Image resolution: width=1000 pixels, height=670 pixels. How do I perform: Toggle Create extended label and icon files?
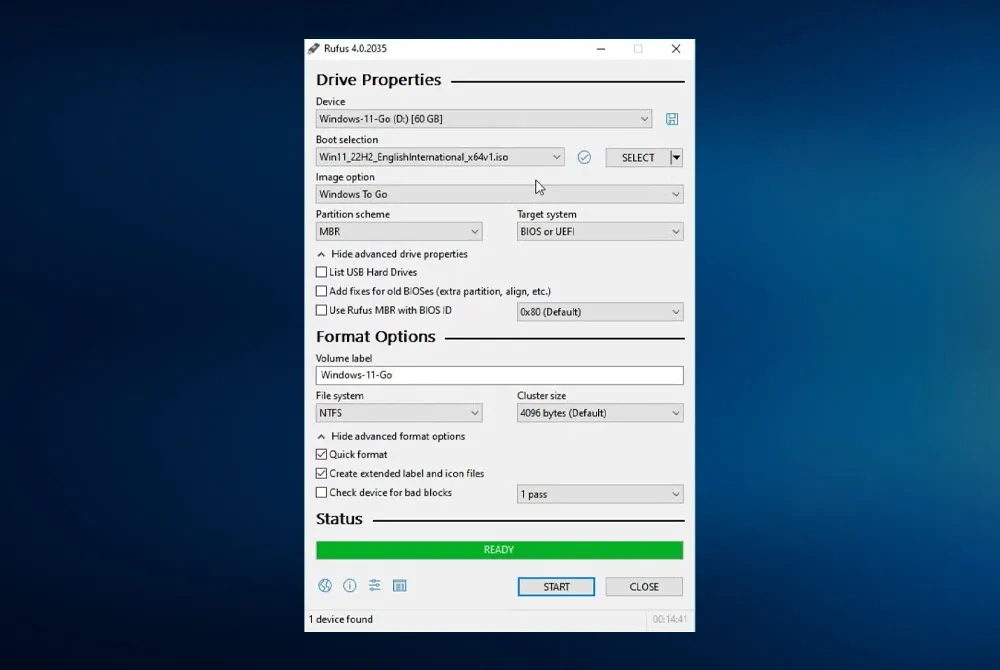click(x=321, y=474)
